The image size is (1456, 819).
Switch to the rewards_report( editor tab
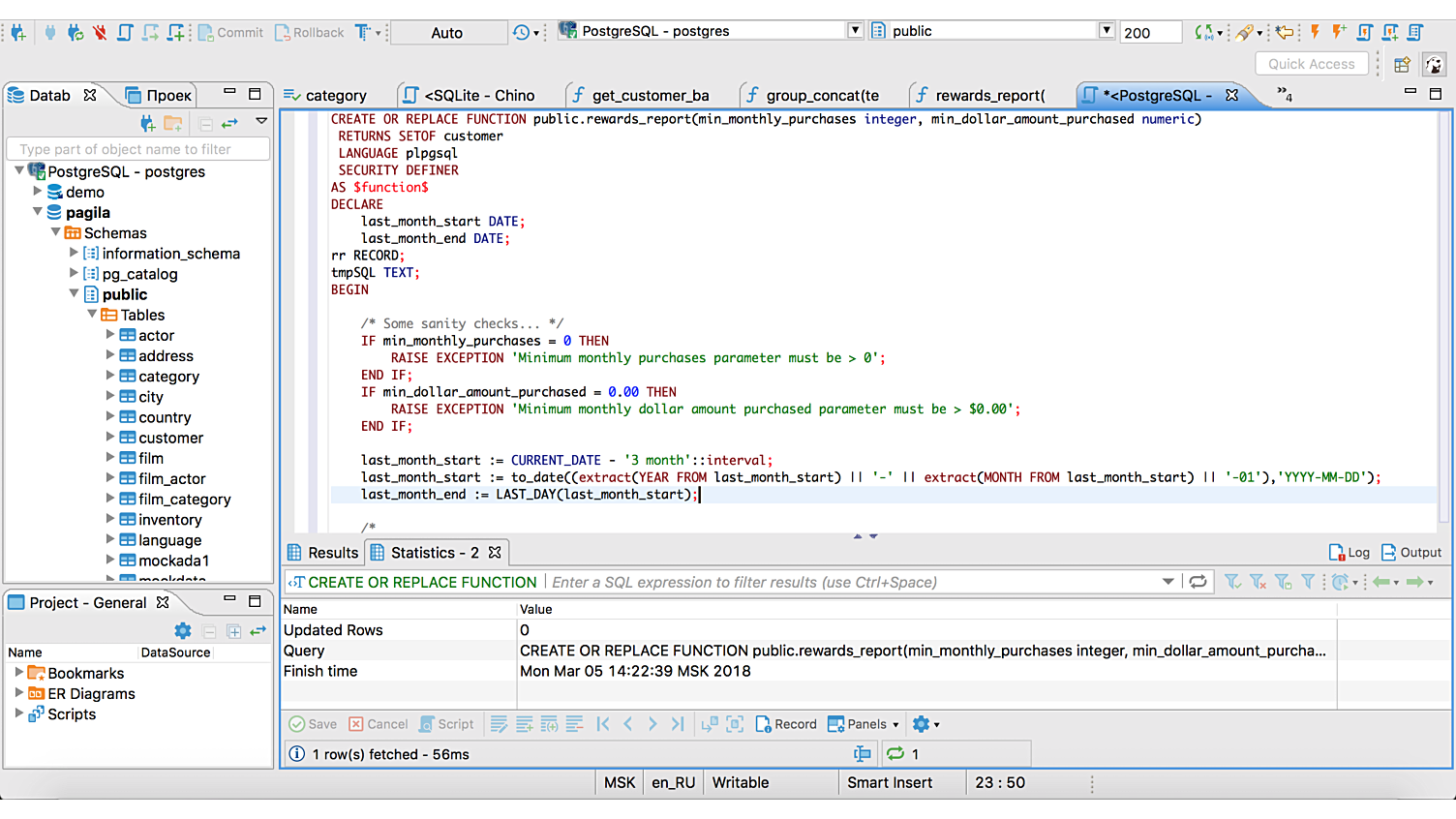tap(989, 95)
